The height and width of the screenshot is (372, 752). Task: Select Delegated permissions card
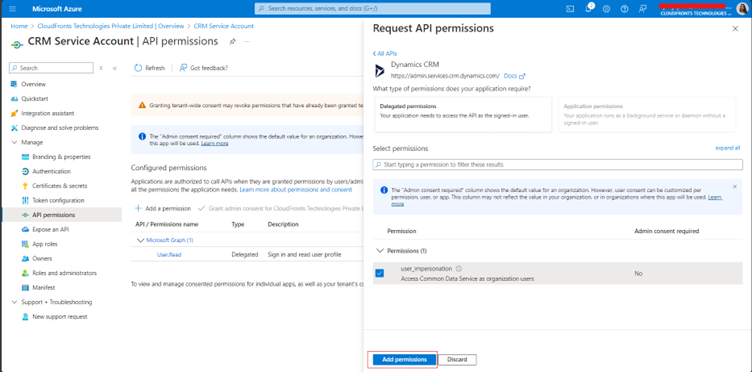click(463, 115)
